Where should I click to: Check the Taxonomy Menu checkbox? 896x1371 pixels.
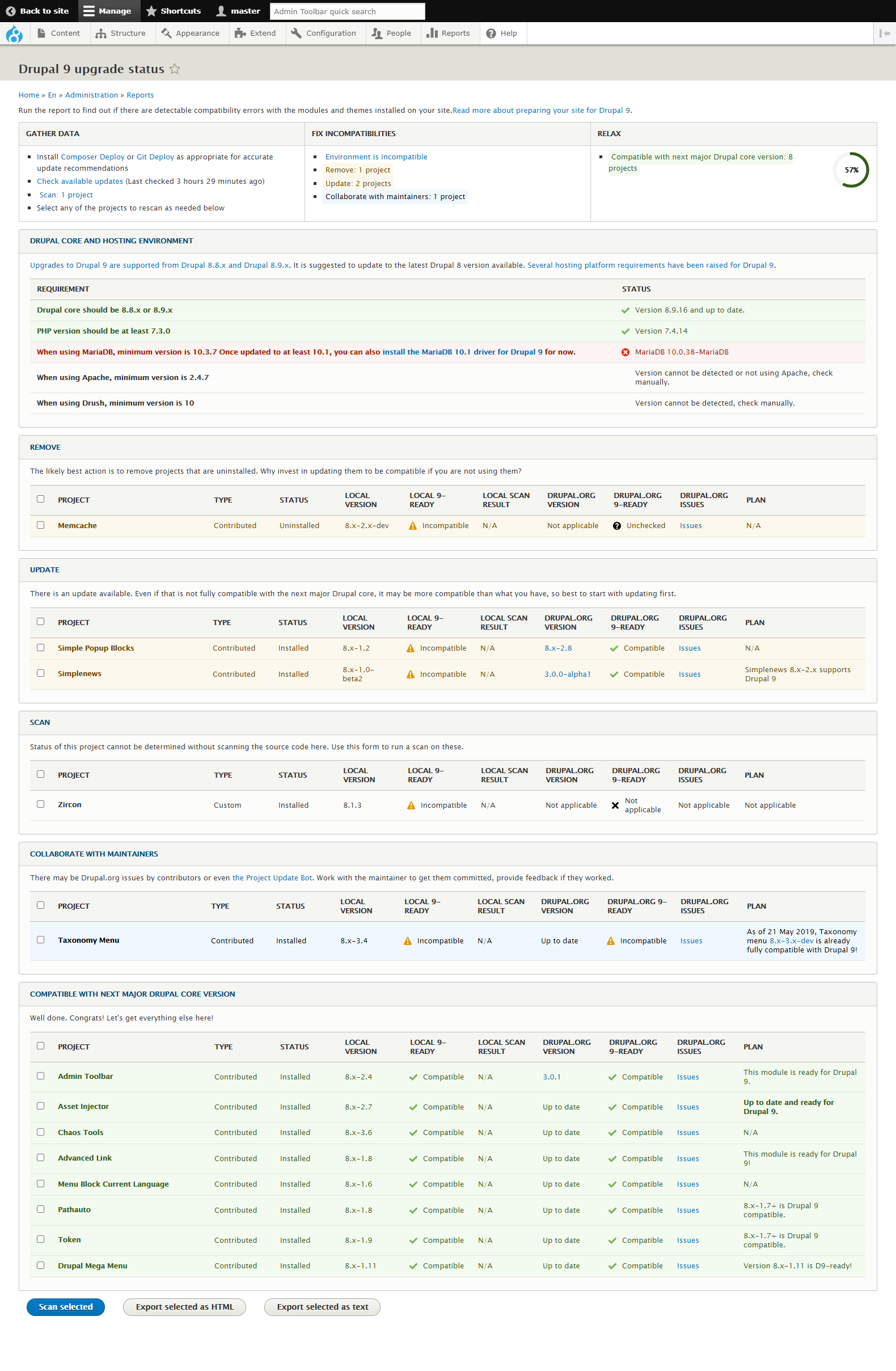tap(40, 939)
